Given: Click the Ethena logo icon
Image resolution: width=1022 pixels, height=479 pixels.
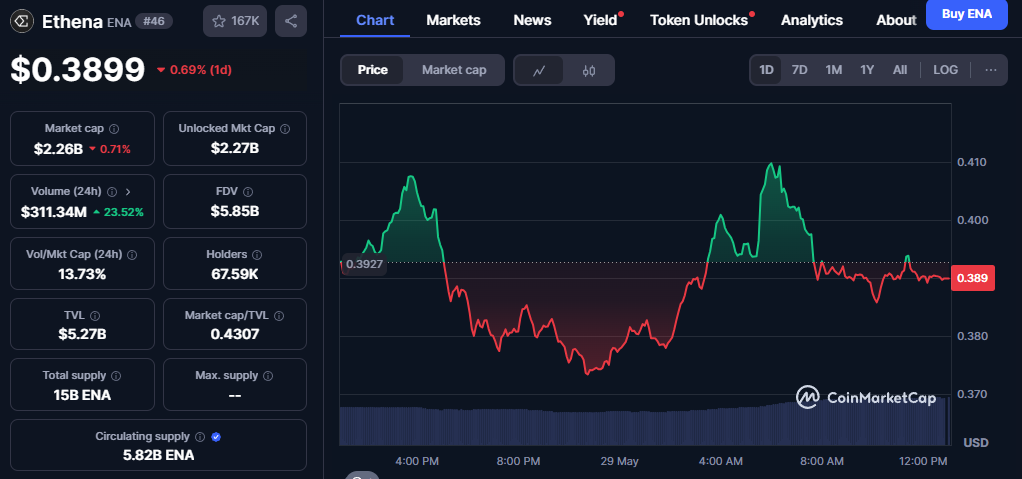Looking at the screenshot, I should [x=23, y=21].
